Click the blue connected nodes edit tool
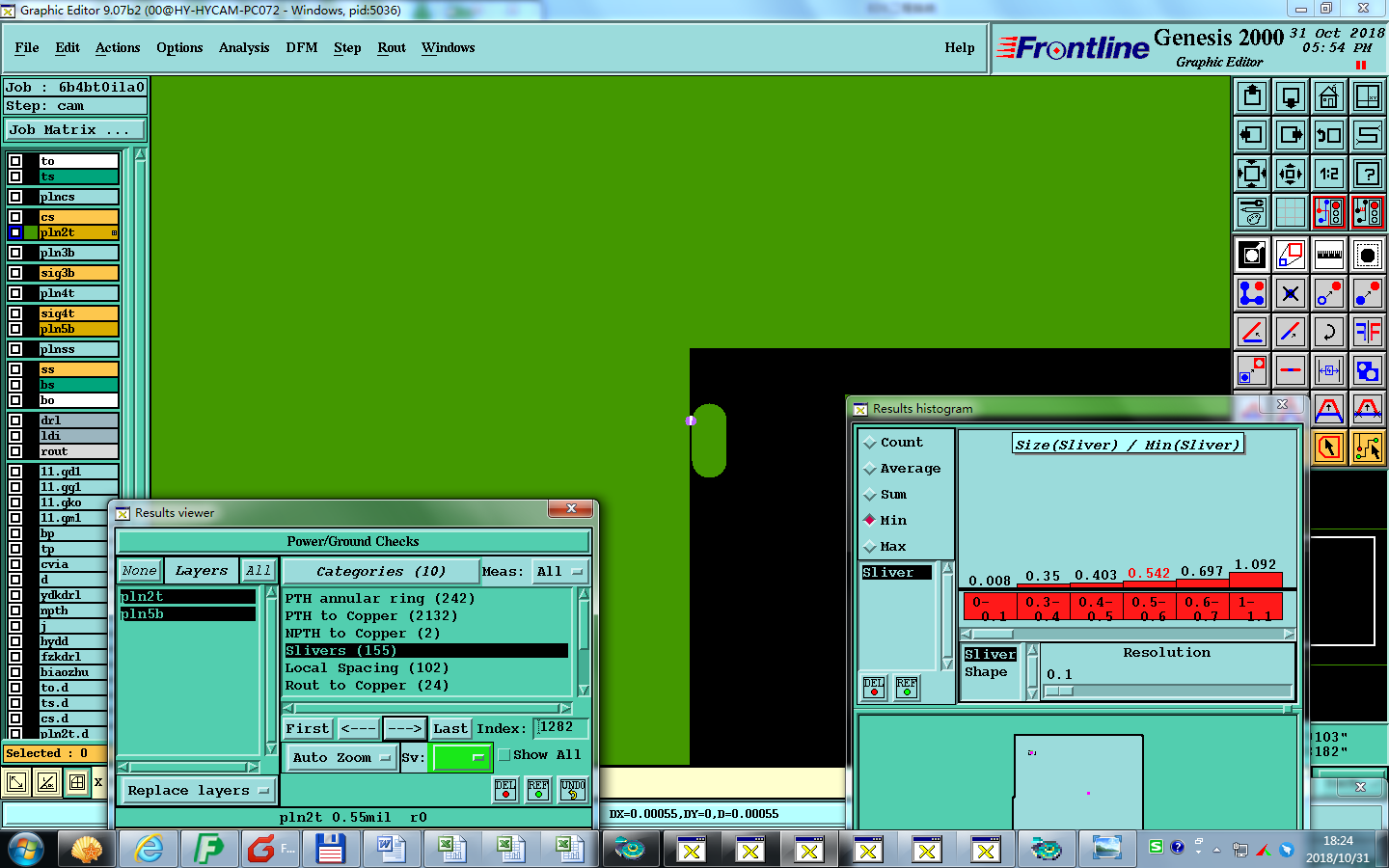Screen dimensions: 1389x868 pyautogui.click(x=1252, y=293)
